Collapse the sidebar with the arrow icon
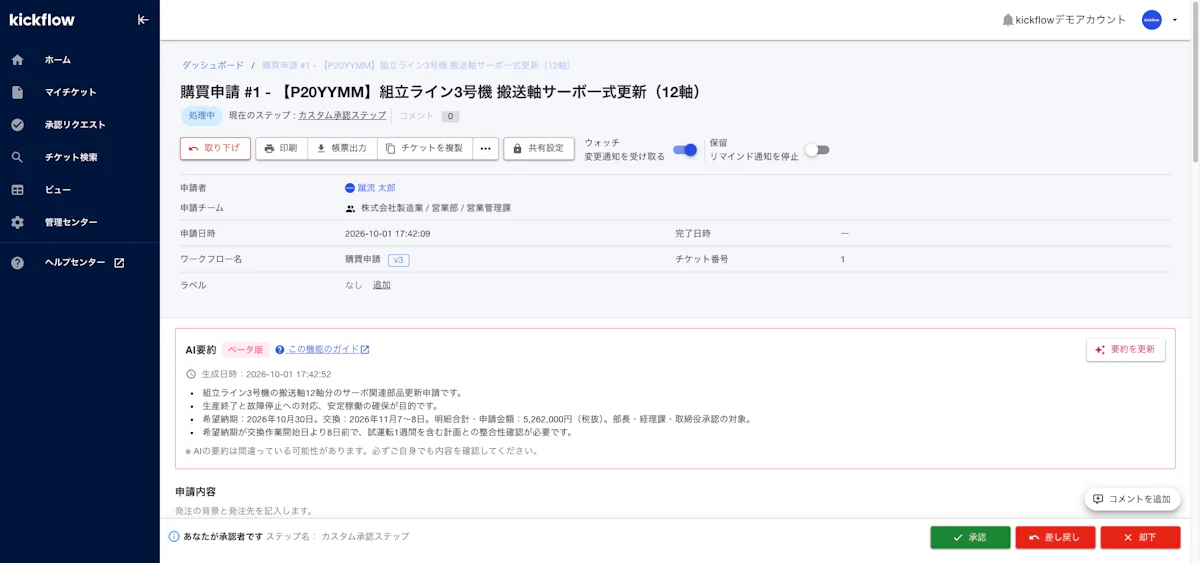This screenshot has width=1200, height=563. click(x=143, y=20)
